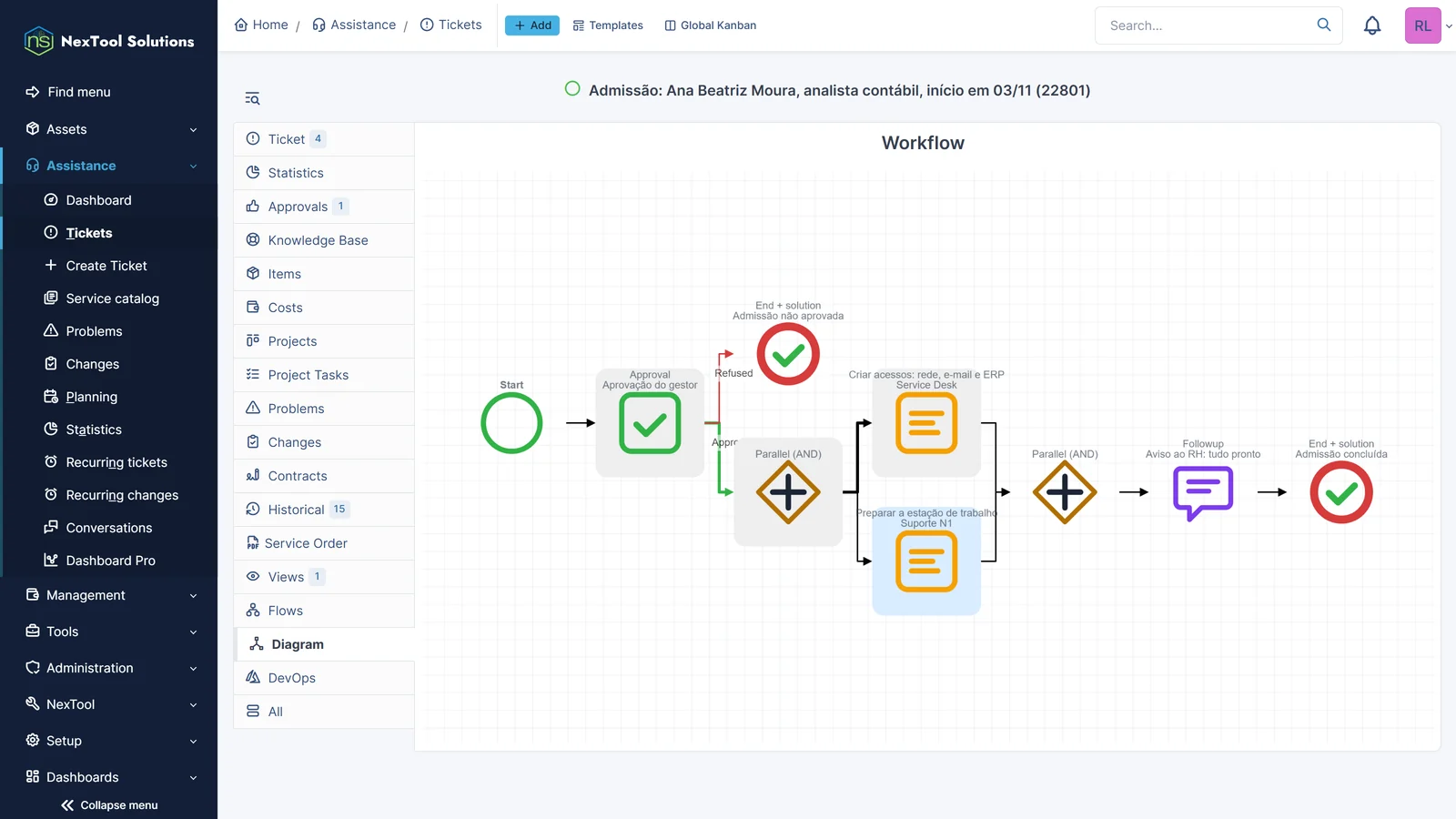Open the Costs tab
1456x819 pixels.
(x=324, y=308)
